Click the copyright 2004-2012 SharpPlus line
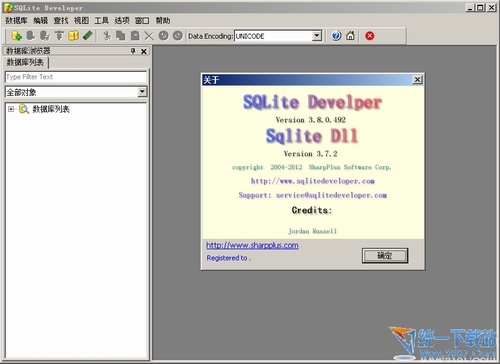This screenshot has width=500, height=364. (x=311, y=167)
